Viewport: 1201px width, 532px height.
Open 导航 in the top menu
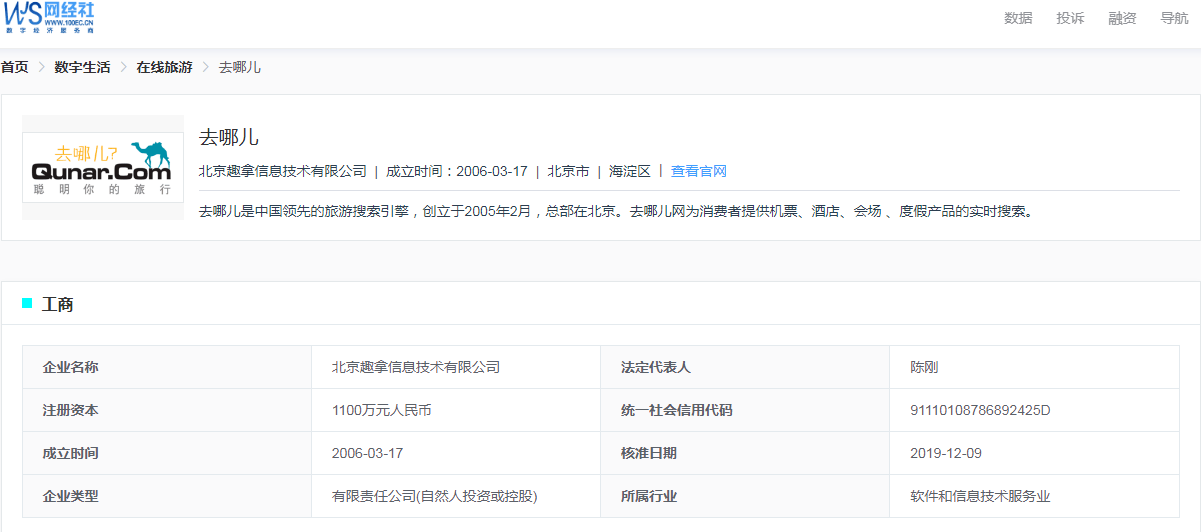[1174, 18]
